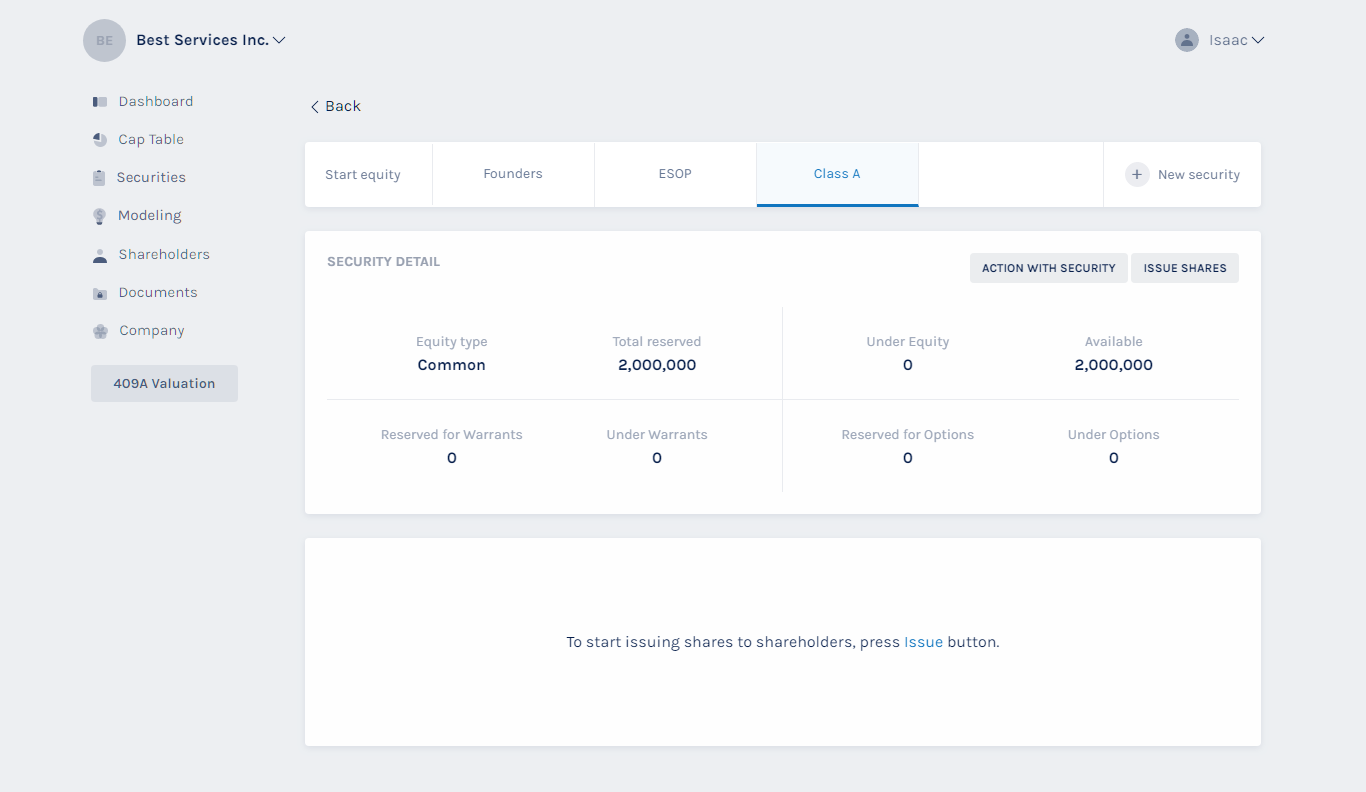This screenshot has width=1366, height=792.
Task: Select the Class A tab
Action: click(x=837, y=174)
